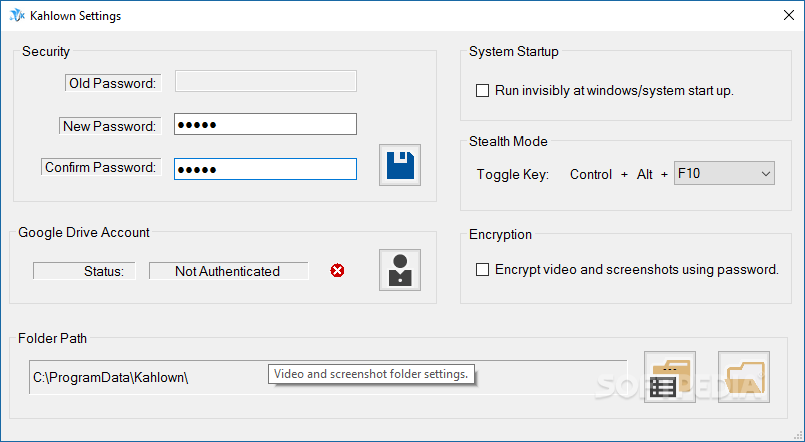805x442 pixels.
Task: Click the Toggle Key label
Action: pos(512,175)
